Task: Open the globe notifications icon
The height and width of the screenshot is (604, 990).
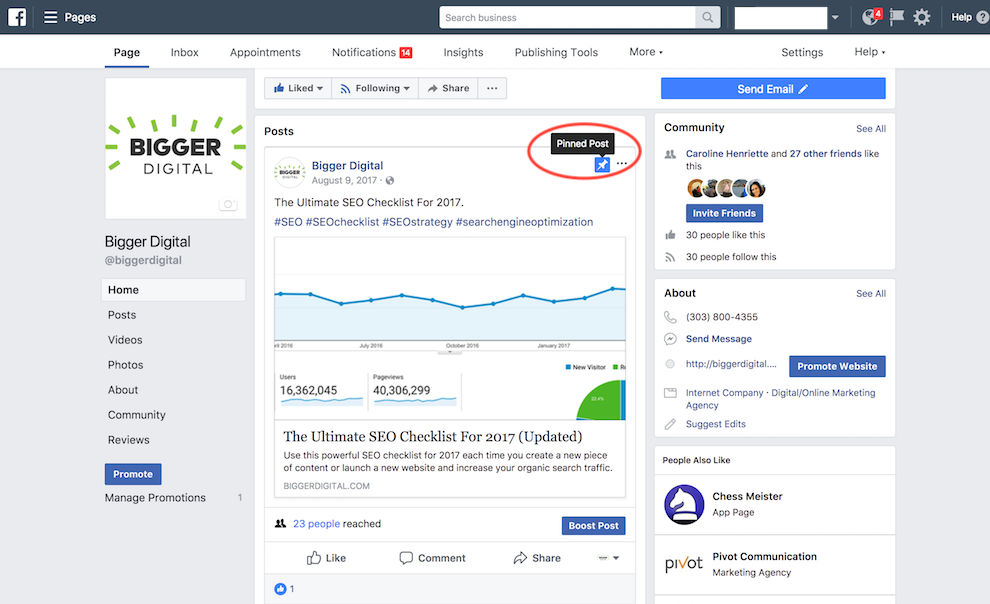Action: [x=871, y=17]
